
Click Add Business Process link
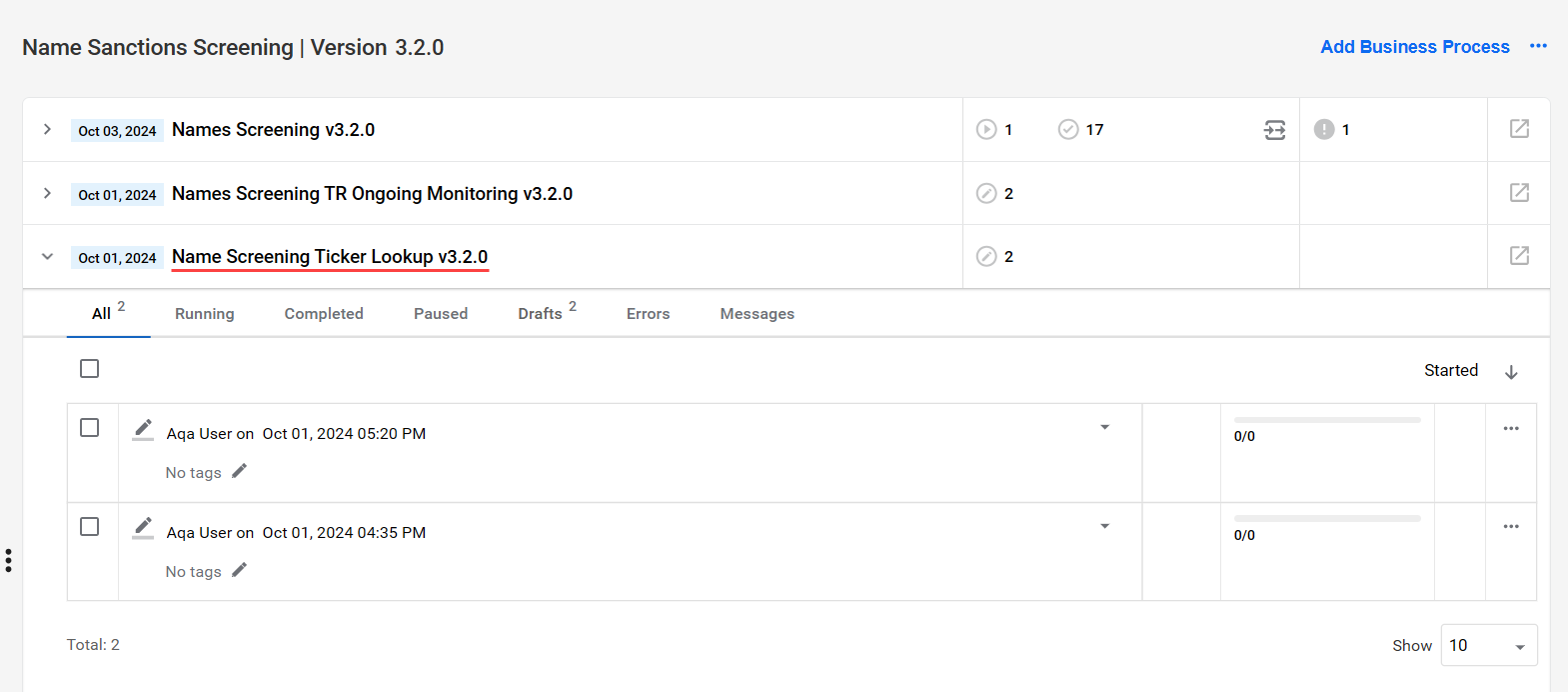tap(1415, 47)
